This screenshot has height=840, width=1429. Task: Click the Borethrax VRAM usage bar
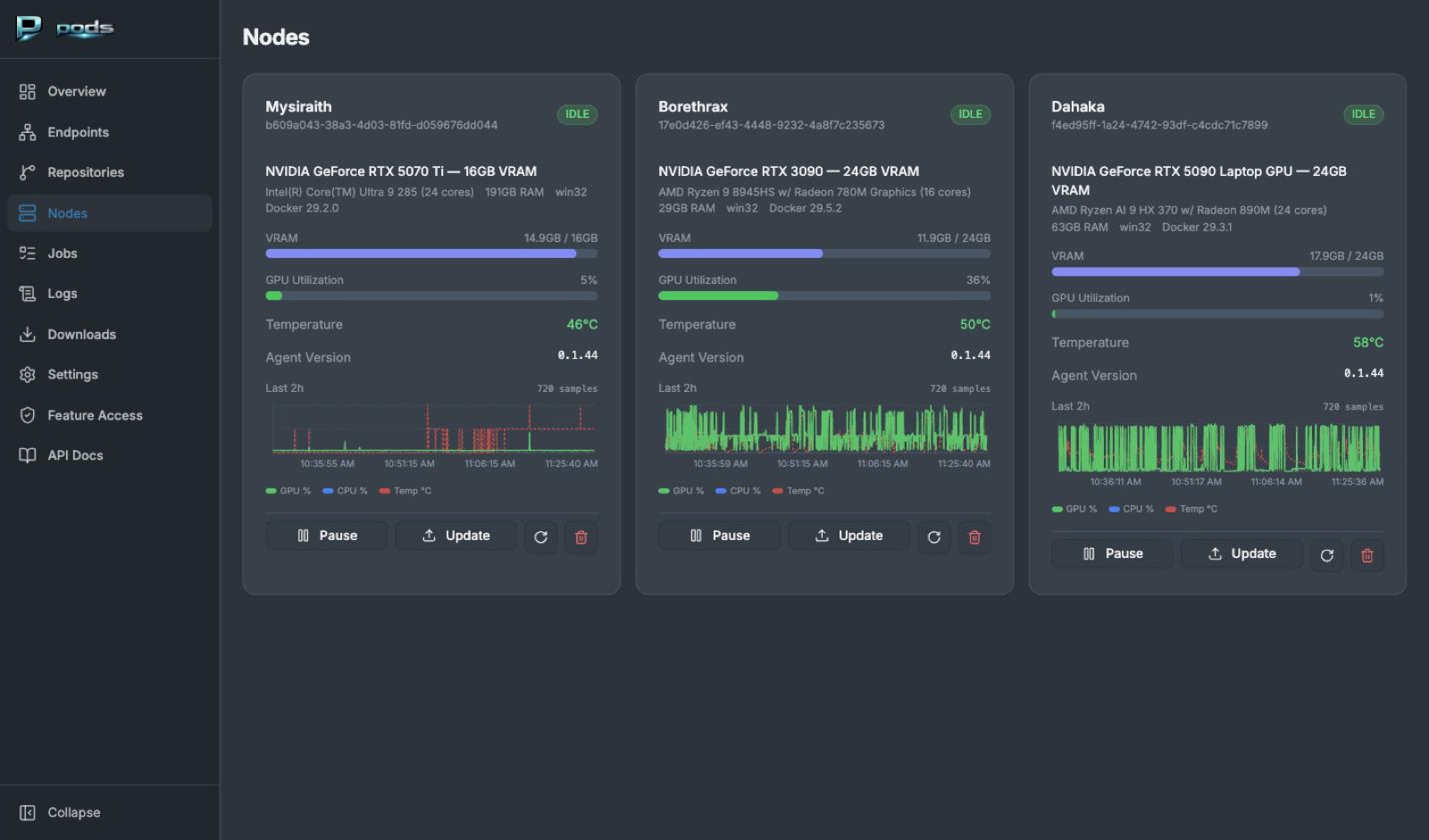pos(824,254)
